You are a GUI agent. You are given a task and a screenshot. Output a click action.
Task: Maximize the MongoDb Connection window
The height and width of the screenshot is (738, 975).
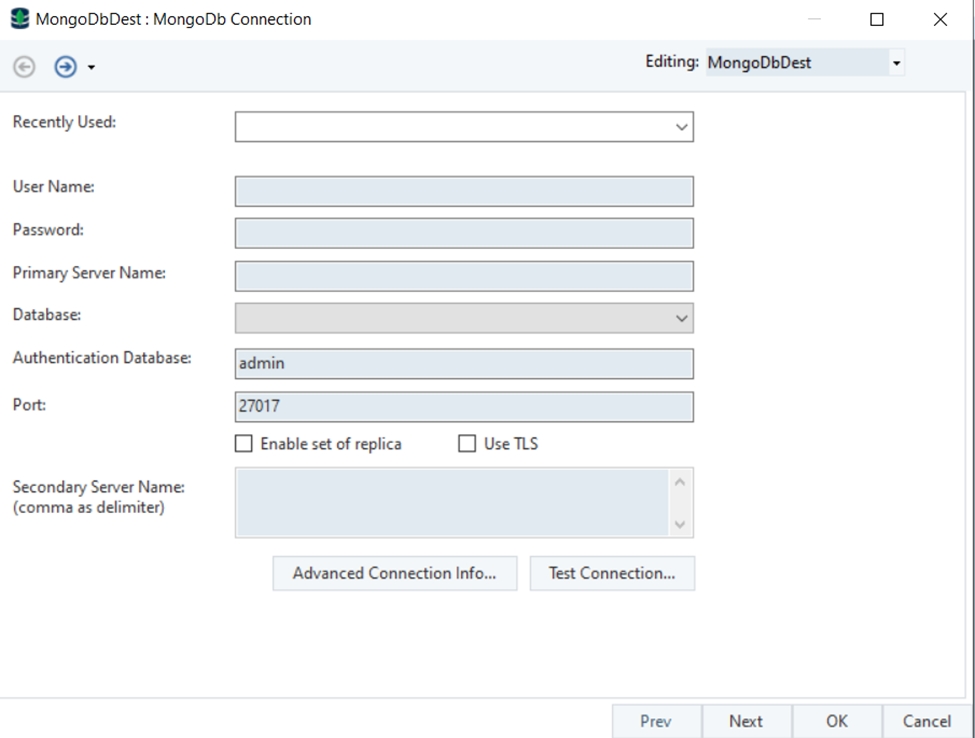(x=877, y=19)
